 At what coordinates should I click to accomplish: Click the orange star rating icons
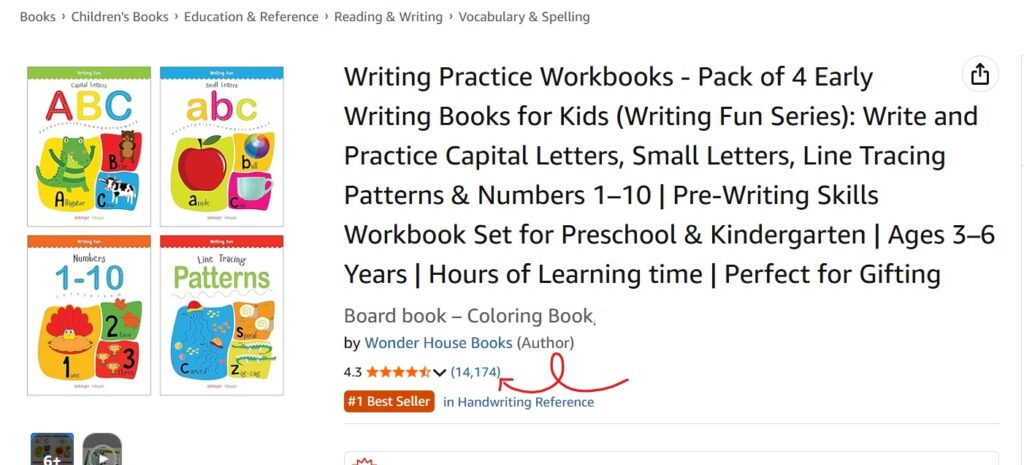point(398,372)
